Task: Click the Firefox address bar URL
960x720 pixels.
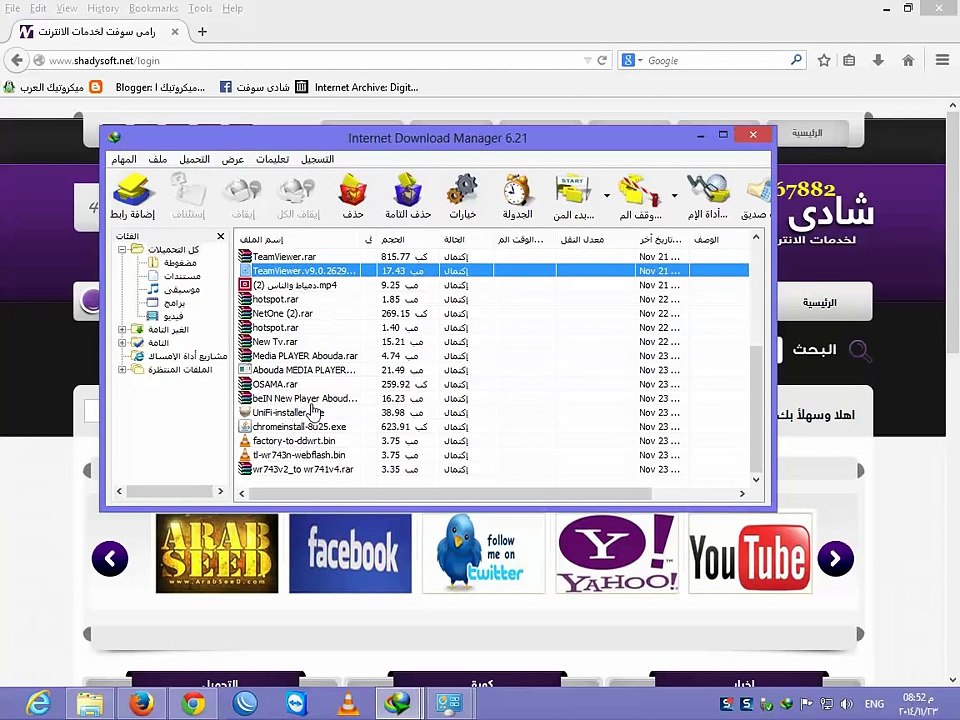Action: 104,61
